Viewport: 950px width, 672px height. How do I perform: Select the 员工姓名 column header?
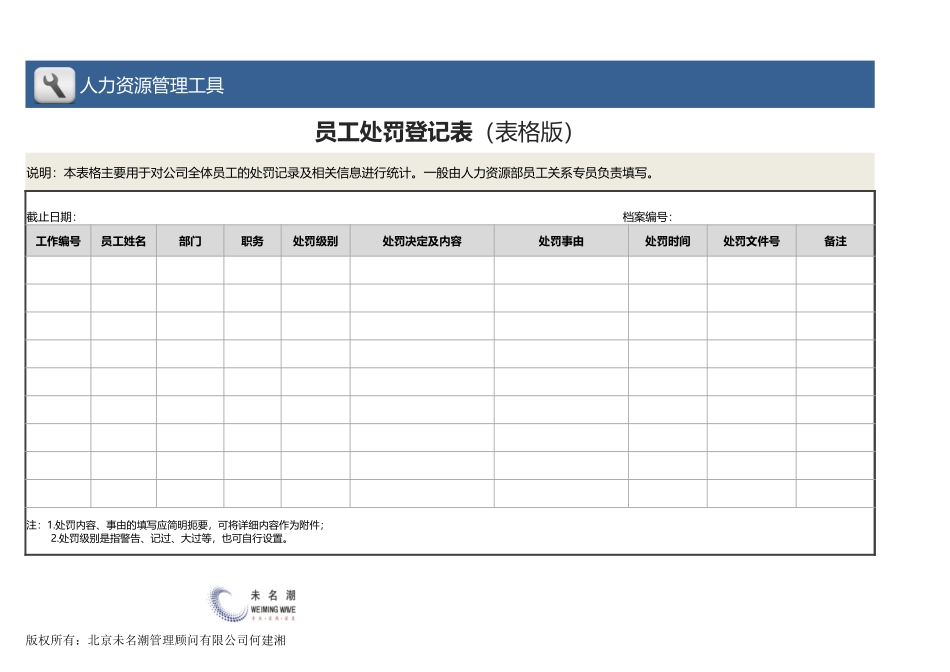coord(123,240)
